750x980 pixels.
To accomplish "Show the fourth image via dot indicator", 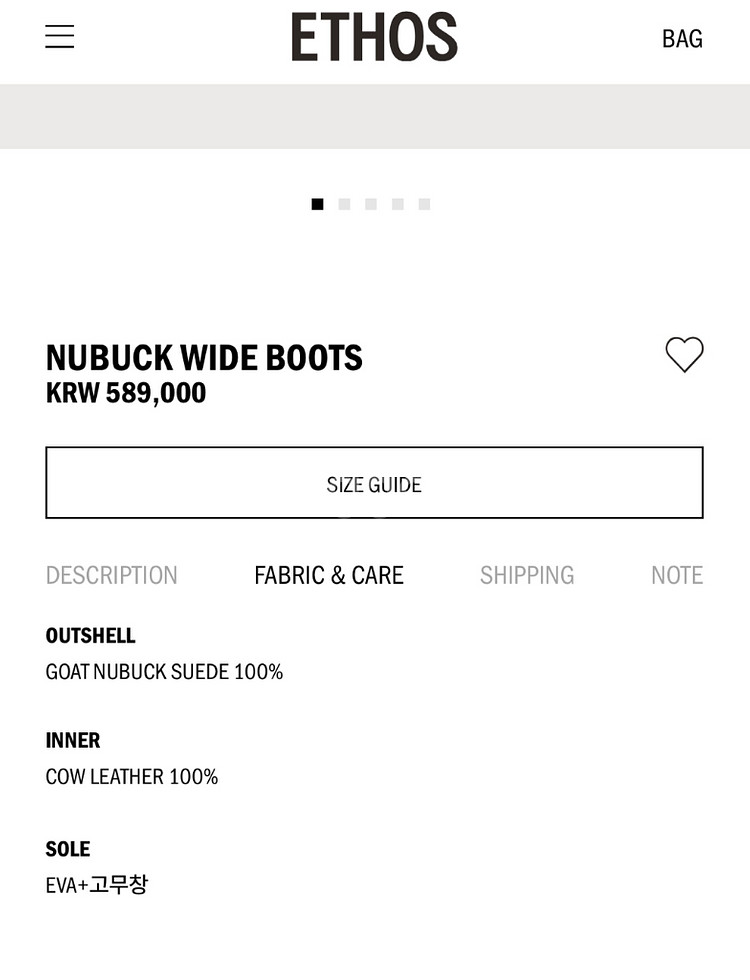I will [x=398, y=204].
